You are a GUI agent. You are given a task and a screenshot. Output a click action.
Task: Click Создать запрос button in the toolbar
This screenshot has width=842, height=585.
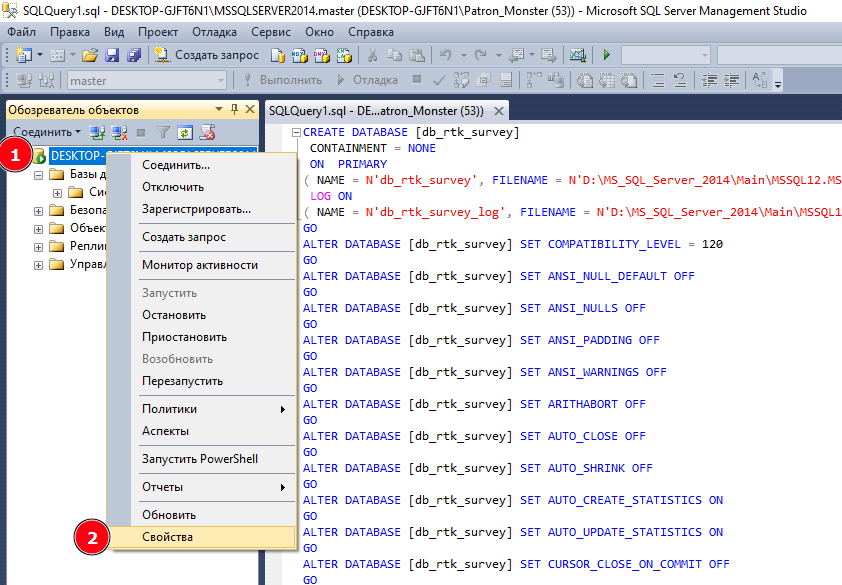[207, 55]
